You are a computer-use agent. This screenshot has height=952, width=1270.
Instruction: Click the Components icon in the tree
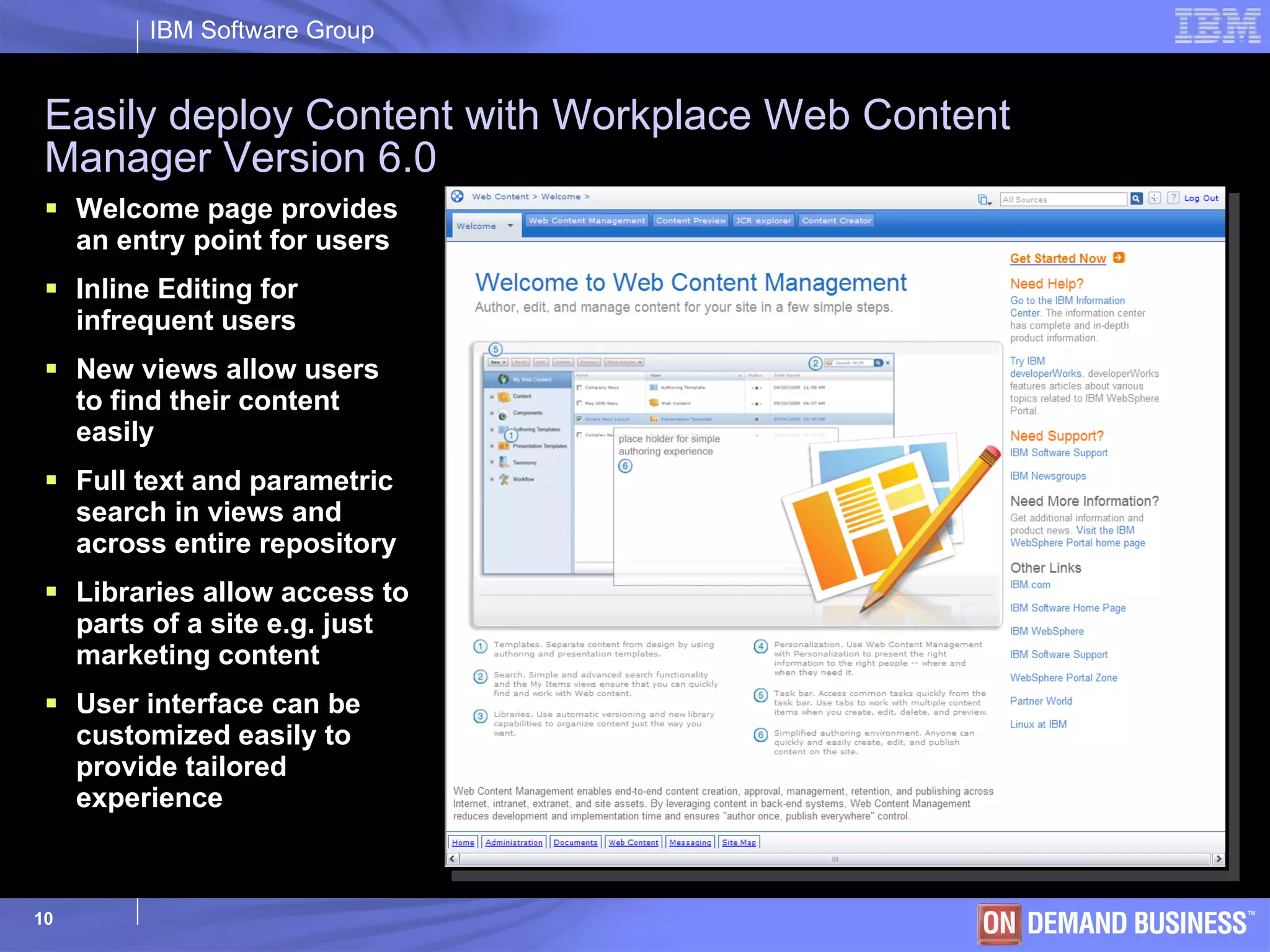[x=503, y=415]
